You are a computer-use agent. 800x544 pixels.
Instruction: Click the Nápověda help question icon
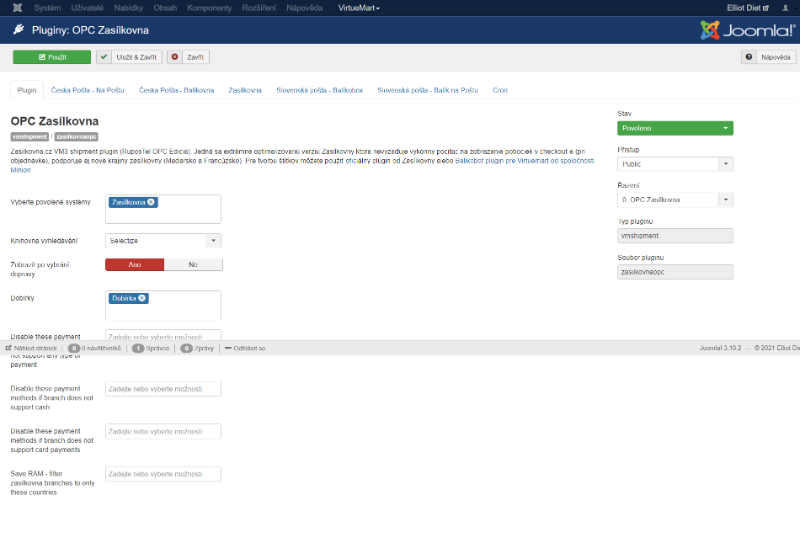click(748, 57)
